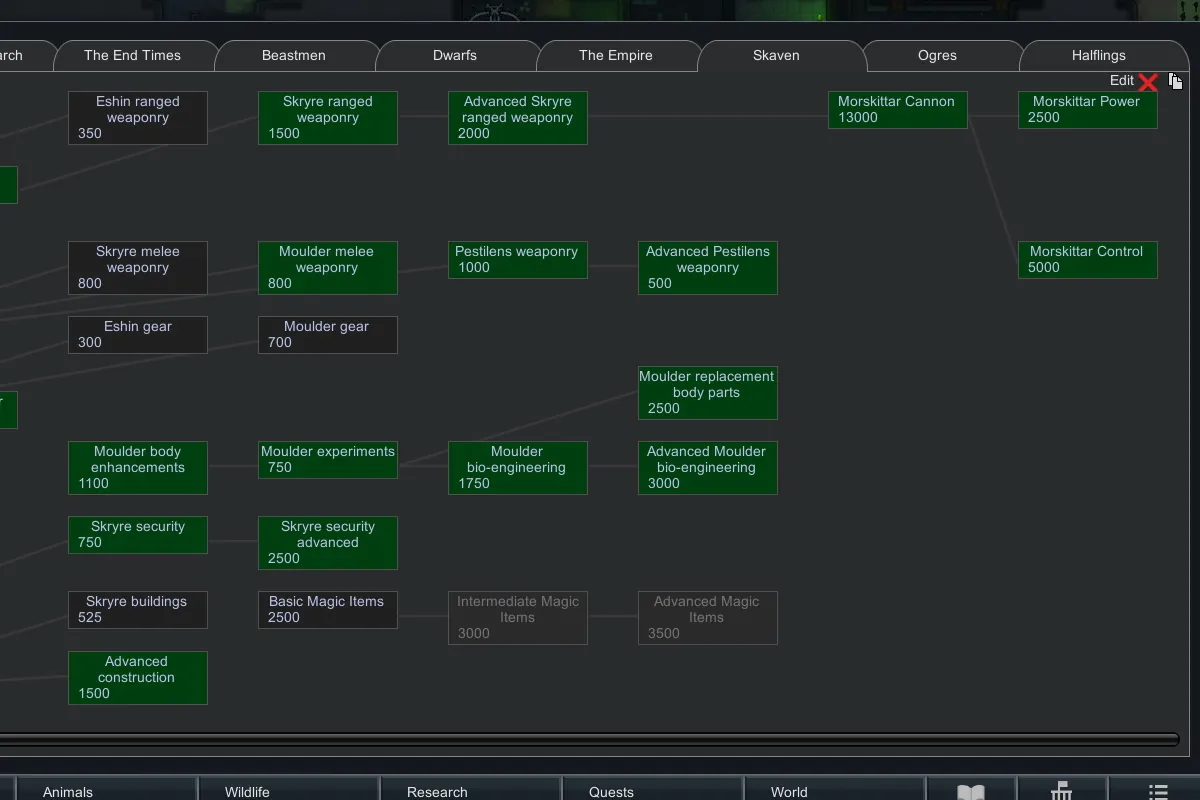Go to the Halflings tab
Image resolution: width=1200 pixels, height=800 pixels.
(1098, 56)
